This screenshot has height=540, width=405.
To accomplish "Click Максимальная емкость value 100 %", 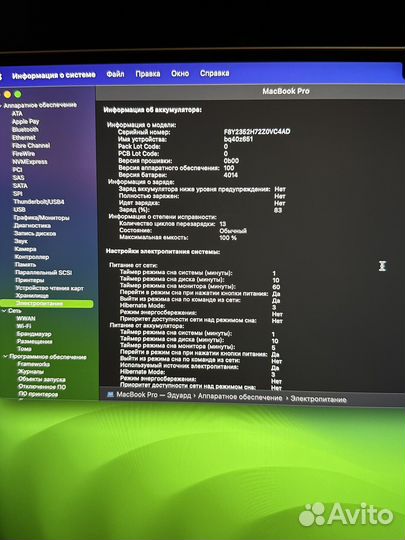I will pos(228,238).
